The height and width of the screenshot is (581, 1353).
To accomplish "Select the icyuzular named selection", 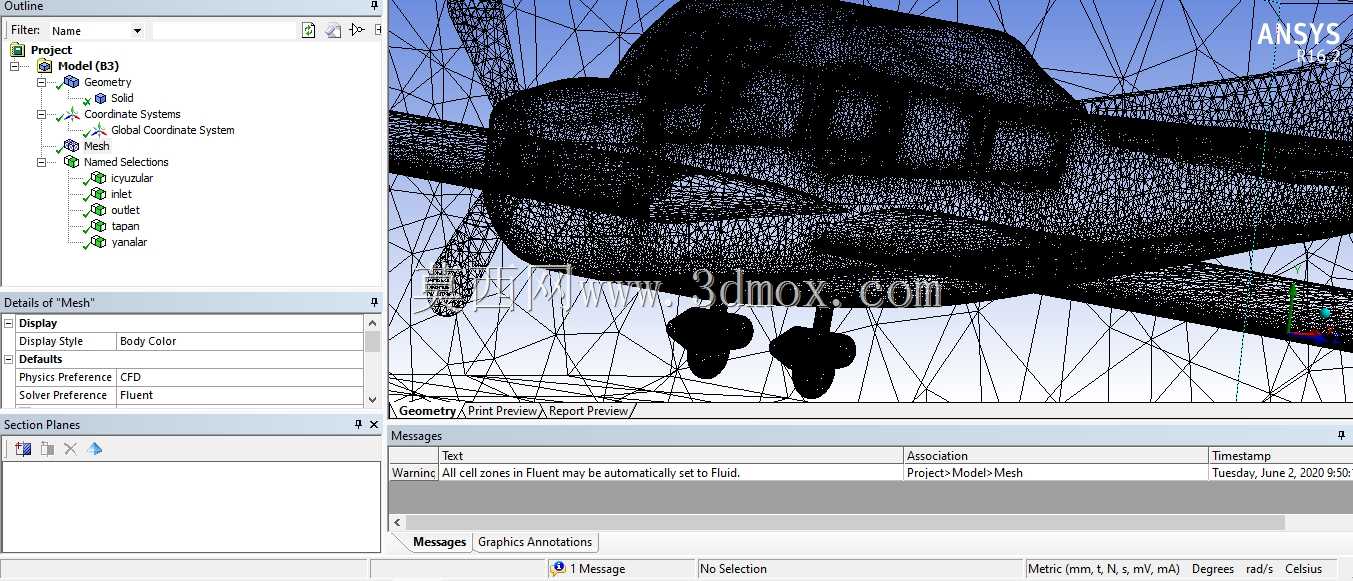I will 132,178.
